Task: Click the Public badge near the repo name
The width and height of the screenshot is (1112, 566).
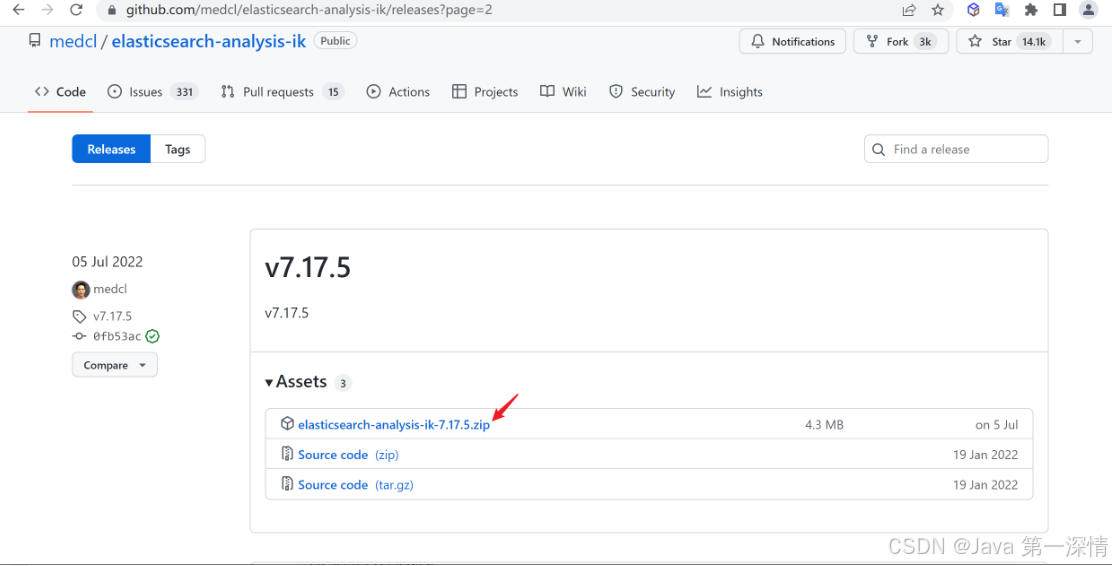Action: click(335, 41)
